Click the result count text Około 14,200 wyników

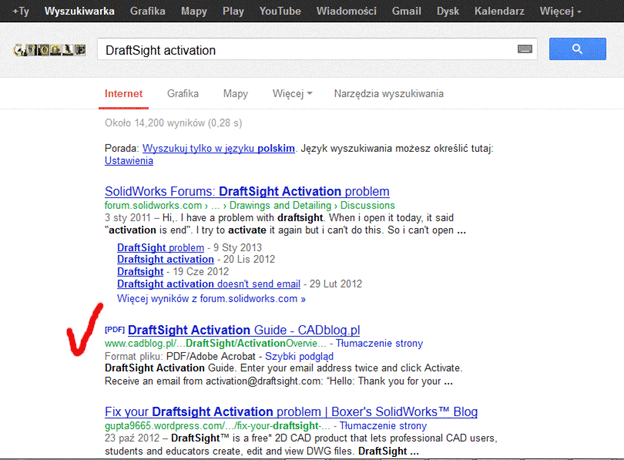click(x=173, y=123)
